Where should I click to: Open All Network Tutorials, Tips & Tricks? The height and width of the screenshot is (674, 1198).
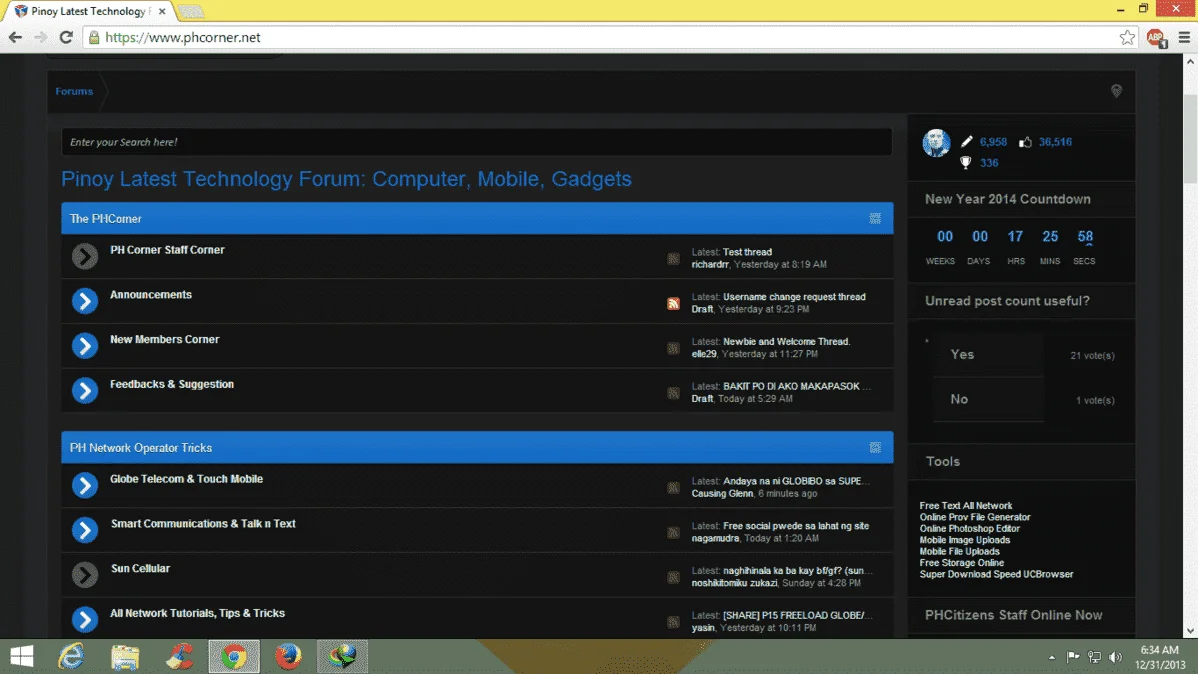pos(197,613)
